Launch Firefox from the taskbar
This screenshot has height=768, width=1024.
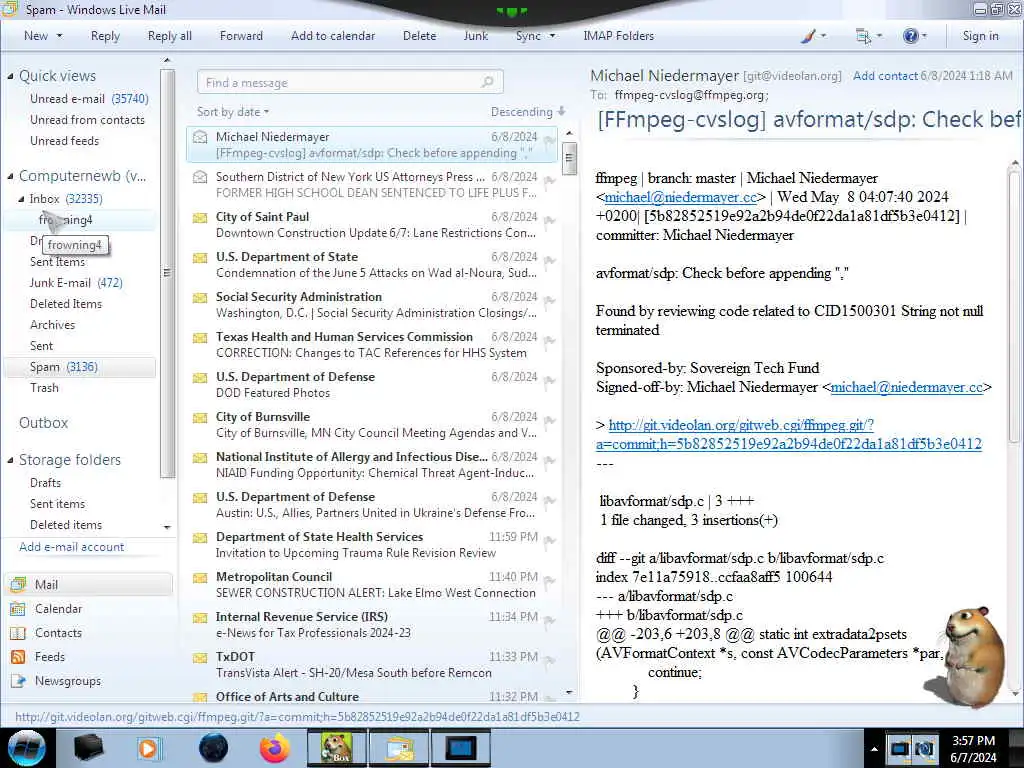(274, 748)
